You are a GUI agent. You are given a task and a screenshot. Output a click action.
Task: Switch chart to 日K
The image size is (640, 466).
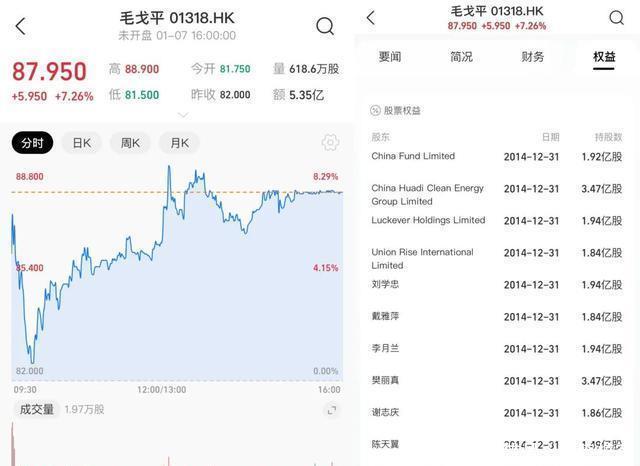pos(81,143)
